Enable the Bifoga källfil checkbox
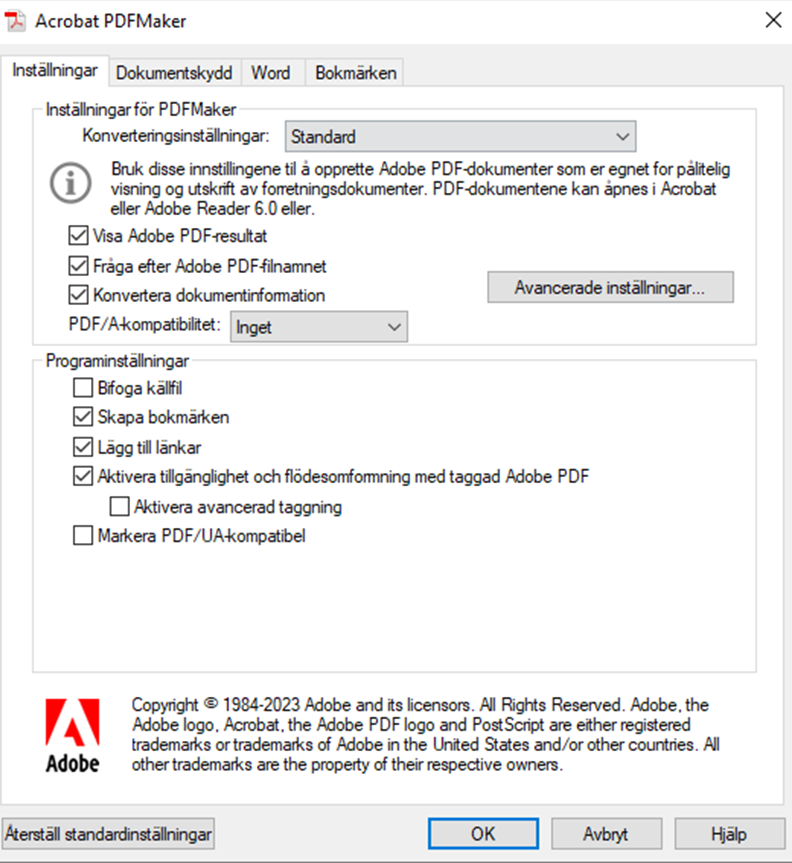Viewport: 792px width, 863px height. point(82,388)
